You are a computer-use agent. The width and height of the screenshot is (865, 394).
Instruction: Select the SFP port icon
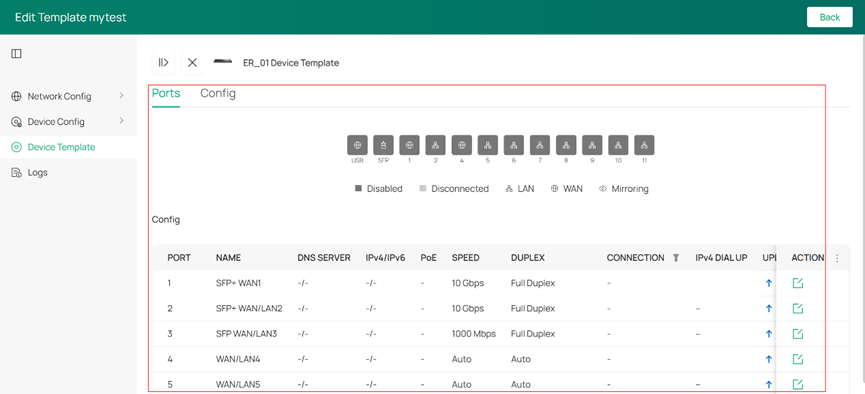pyautogui.click(x=383, y=145)
